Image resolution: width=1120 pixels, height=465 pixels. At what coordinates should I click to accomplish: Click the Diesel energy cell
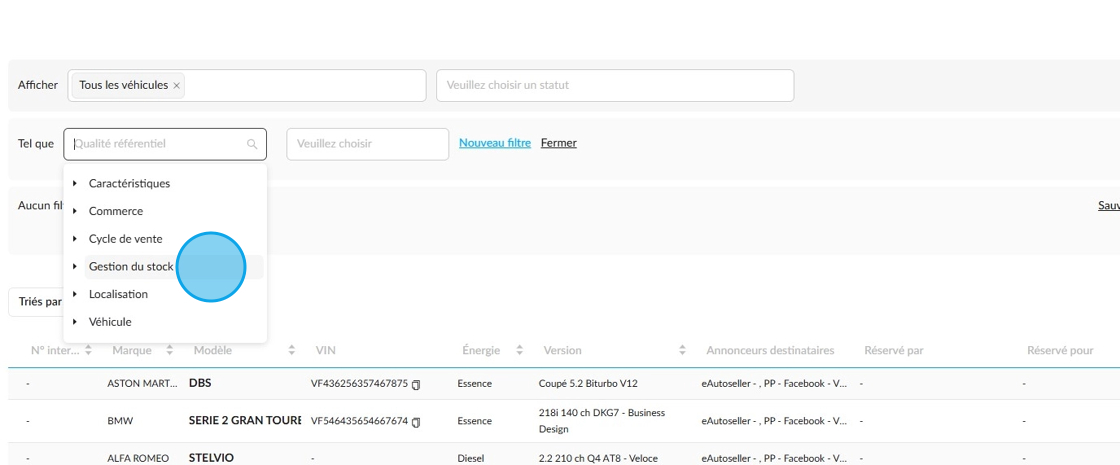[x=471, y=459]
